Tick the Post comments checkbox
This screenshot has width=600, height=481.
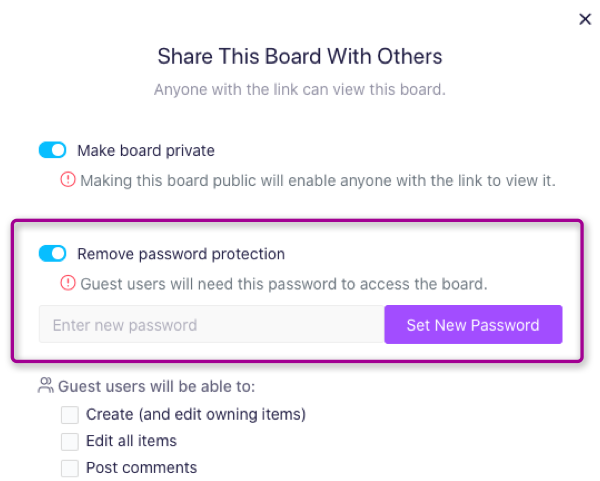tap(70, 468)
